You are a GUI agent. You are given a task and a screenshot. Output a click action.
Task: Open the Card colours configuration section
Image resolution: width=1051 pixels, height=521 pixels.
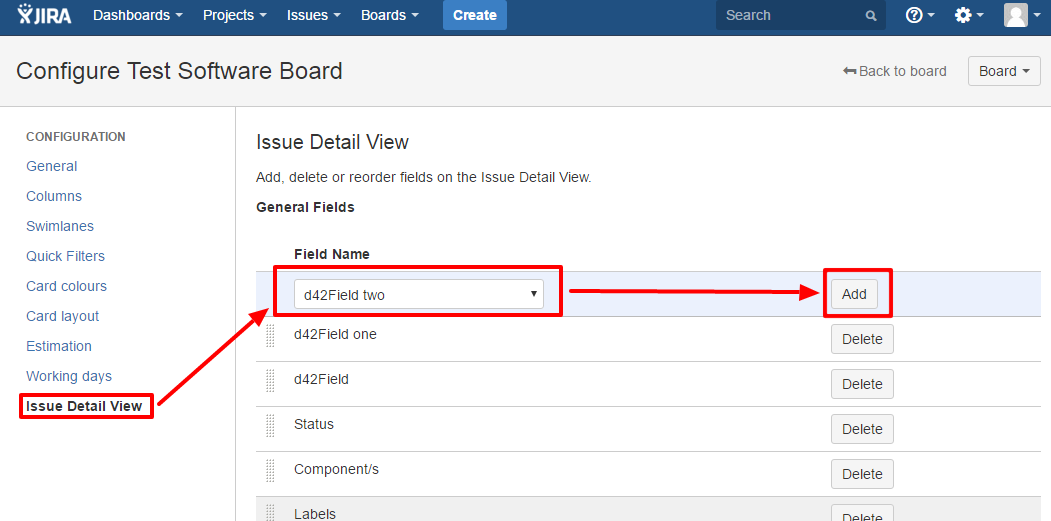66,286
